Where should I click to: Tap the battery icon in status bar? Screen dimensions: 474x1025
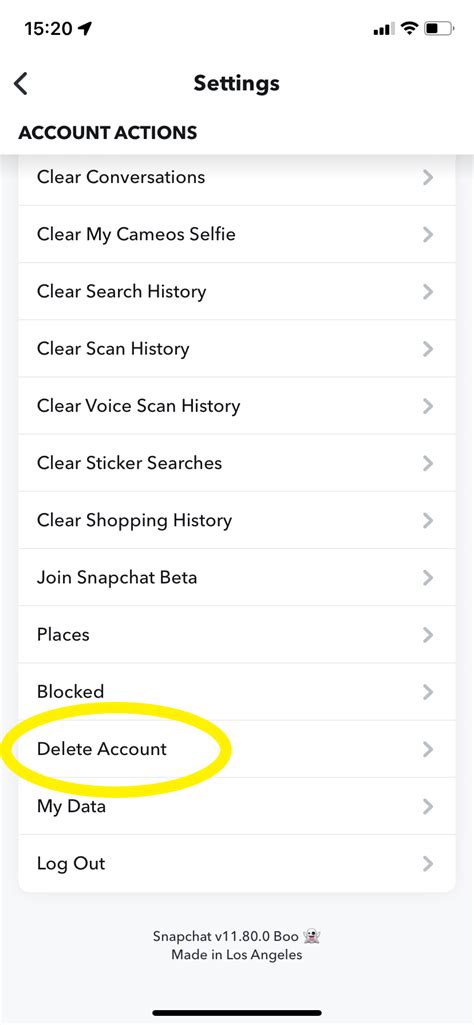[439, 28]
